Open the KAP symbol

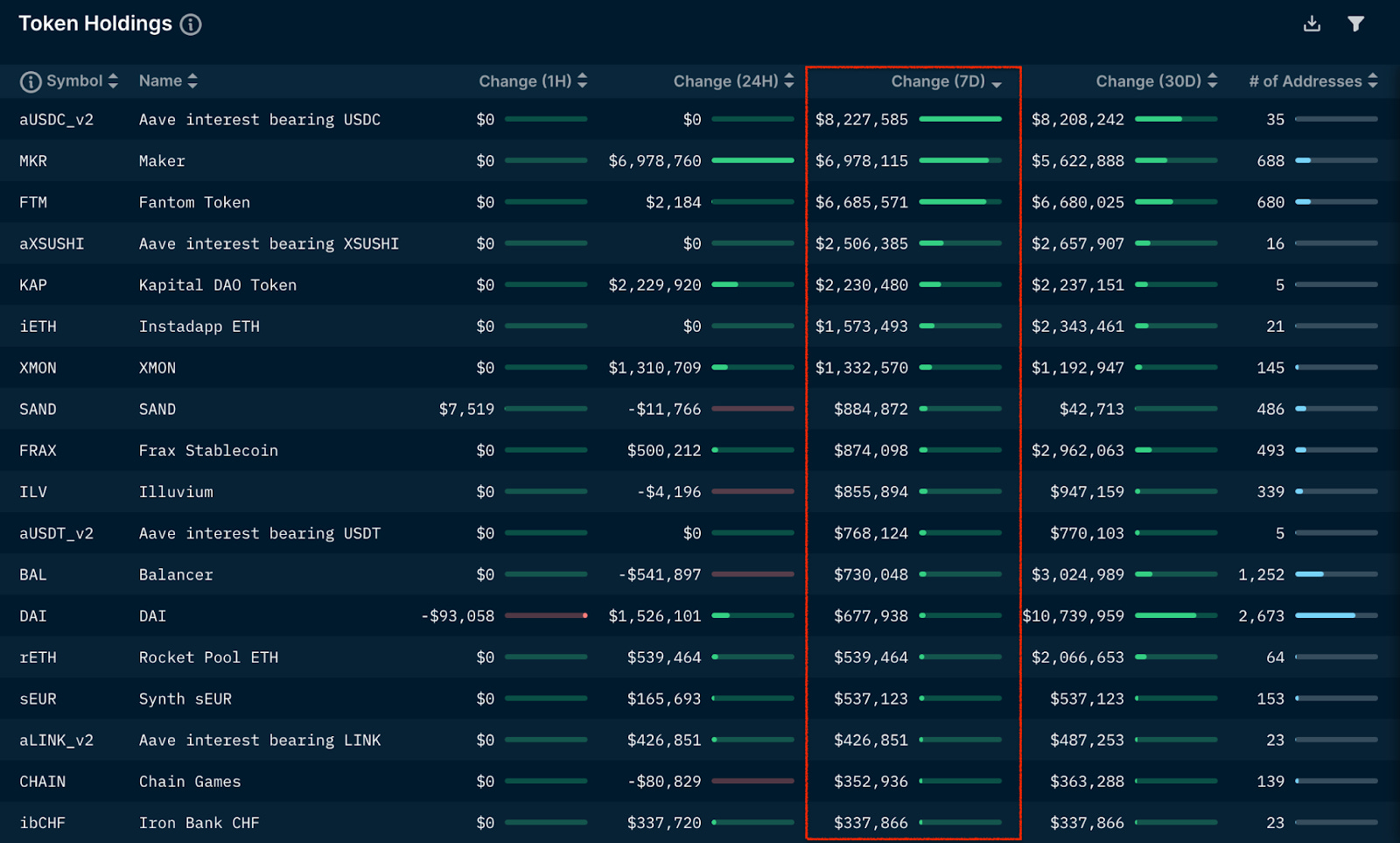coord(33,285)
